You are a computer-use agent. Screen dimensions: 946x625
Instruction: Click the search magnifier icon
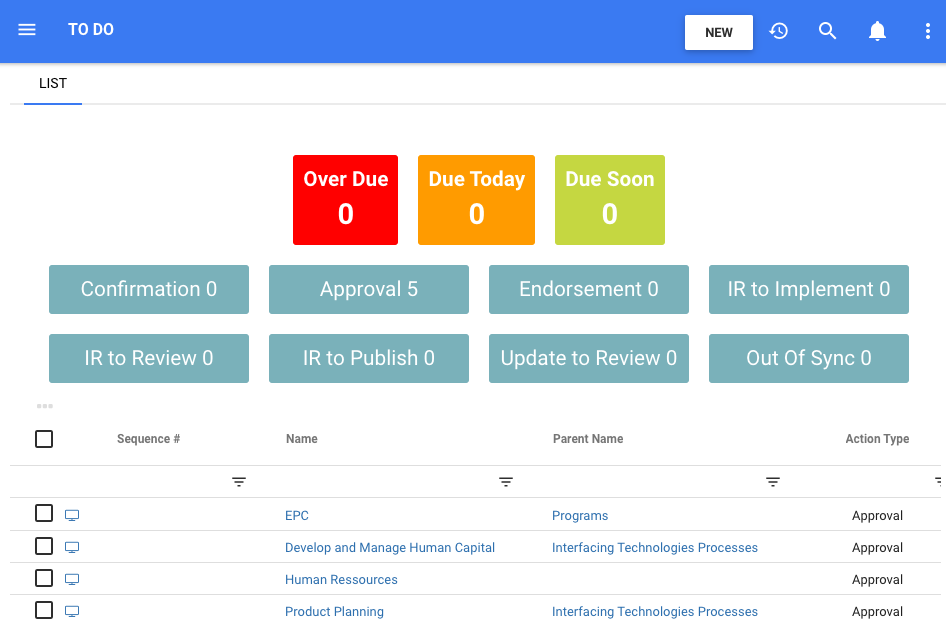click(827, 31)
